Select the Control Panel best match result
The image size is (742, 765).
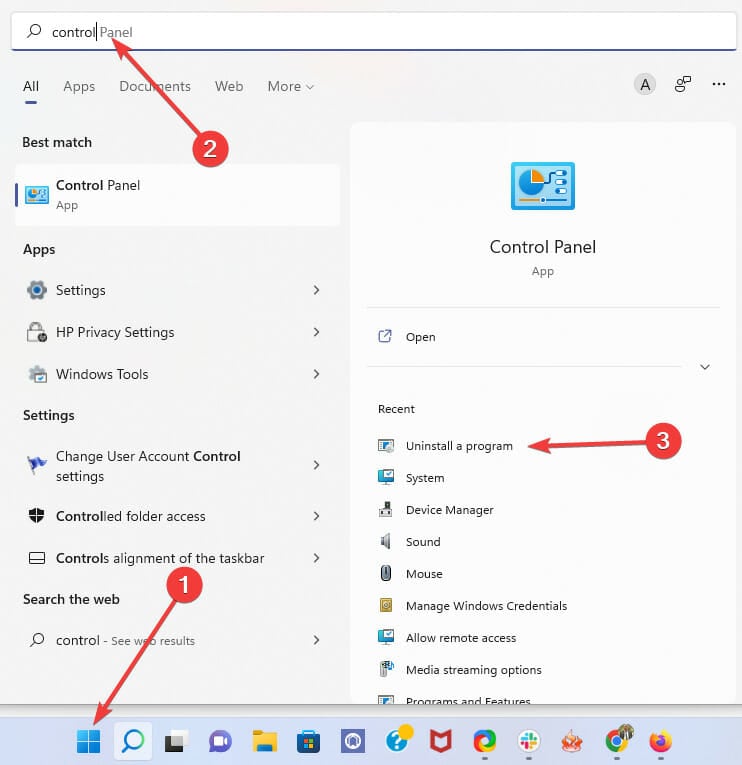pyautogui.click(x=177, y=195)
